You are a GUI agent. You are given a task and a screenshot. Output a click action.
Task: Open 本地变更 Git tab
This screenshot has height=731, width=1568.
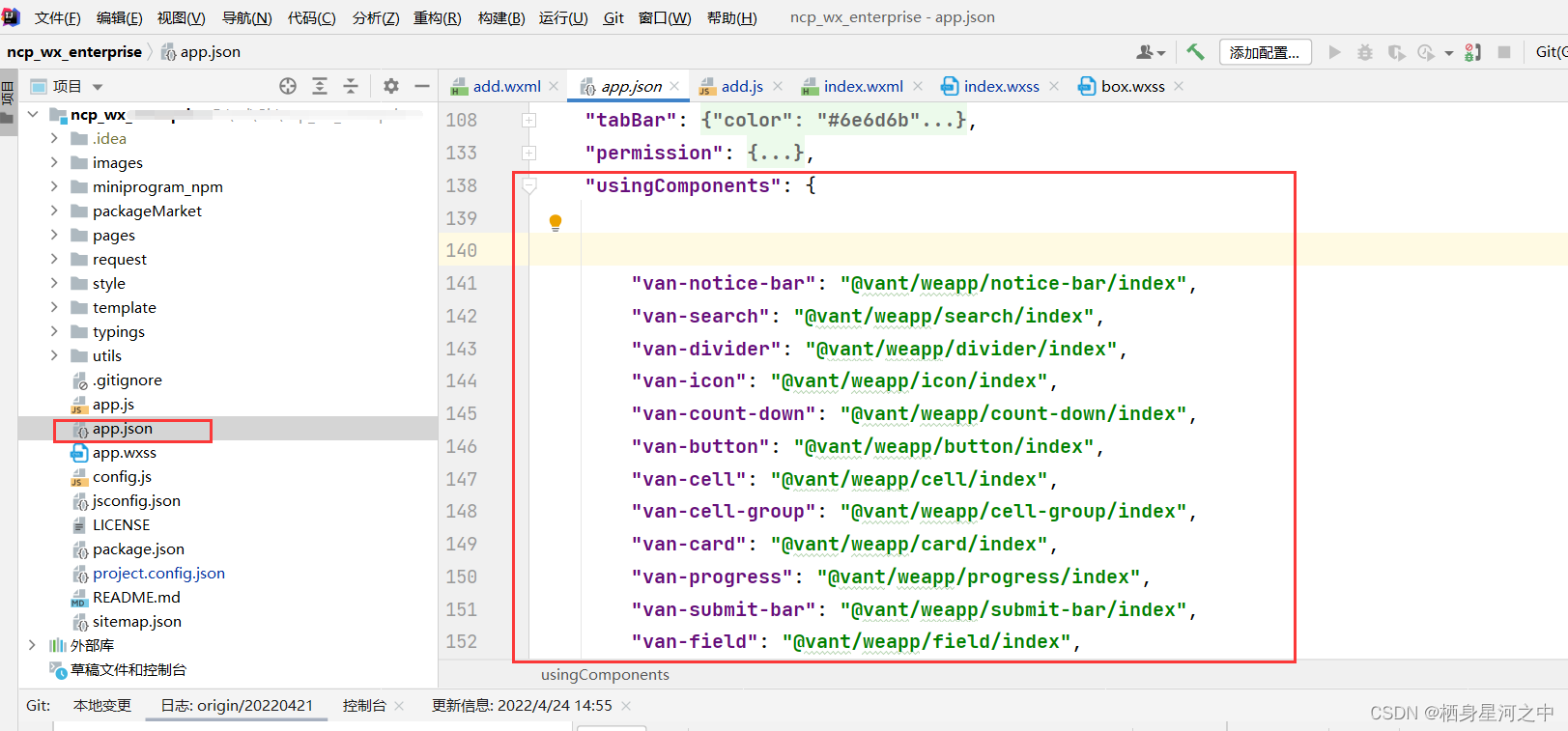(102, 705)
